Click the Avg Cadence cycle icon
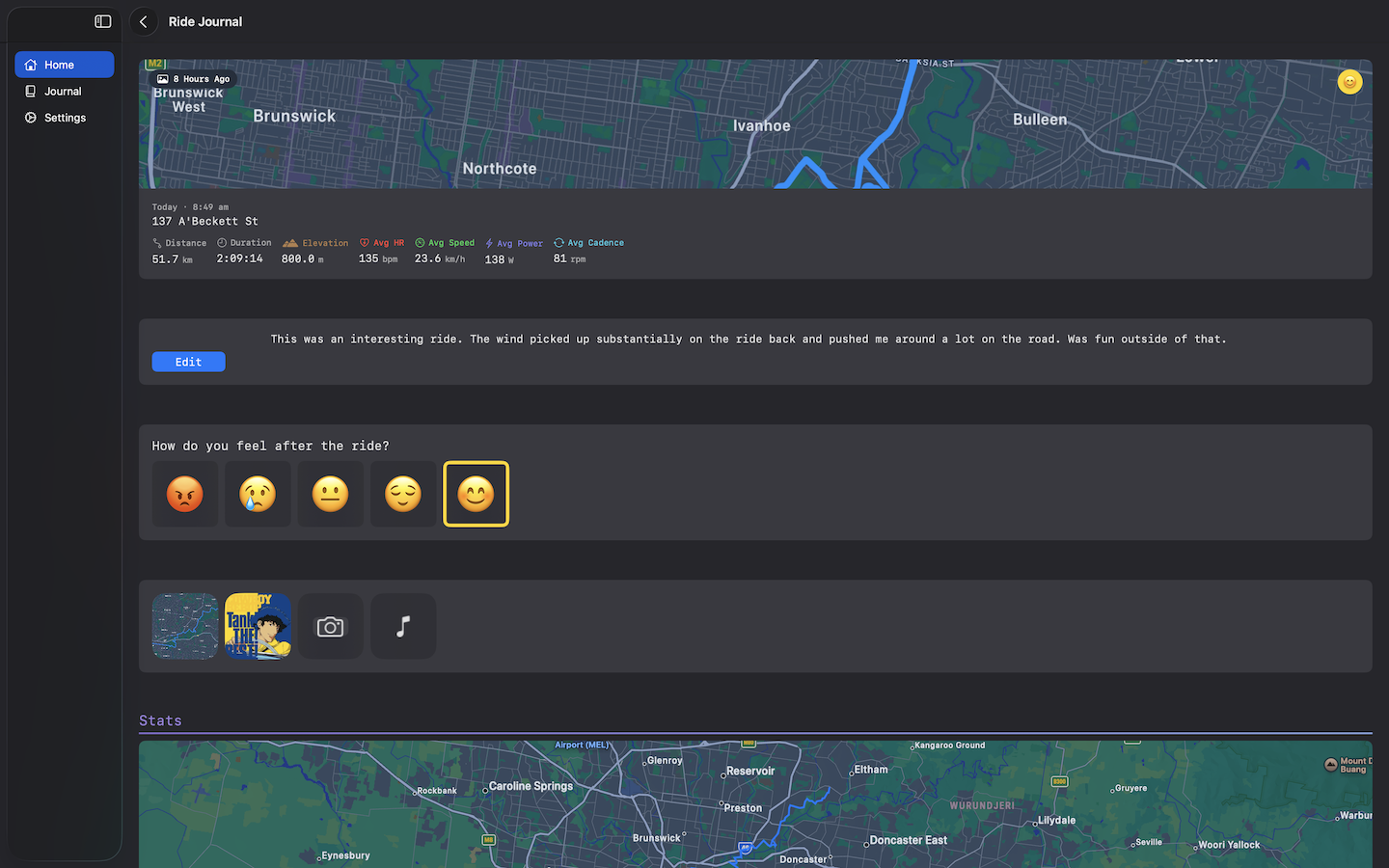The height and width of the screenshot is (868, 1389). 558,243
